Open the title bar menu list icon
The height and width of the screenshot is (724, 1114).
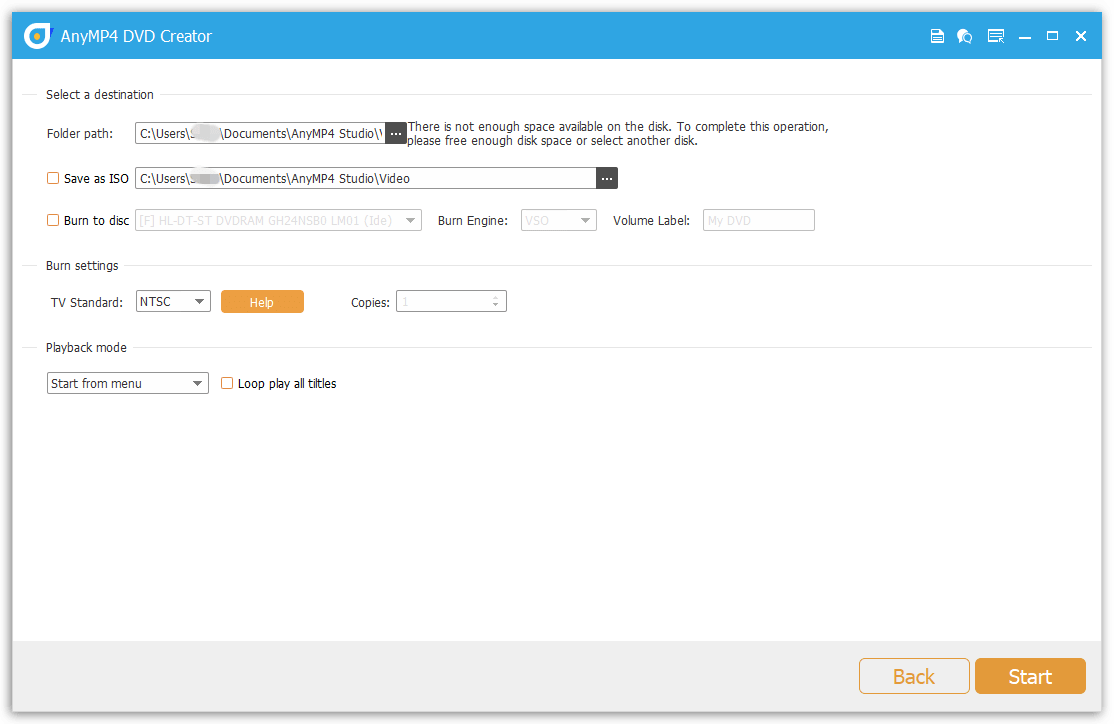point(995,36)
